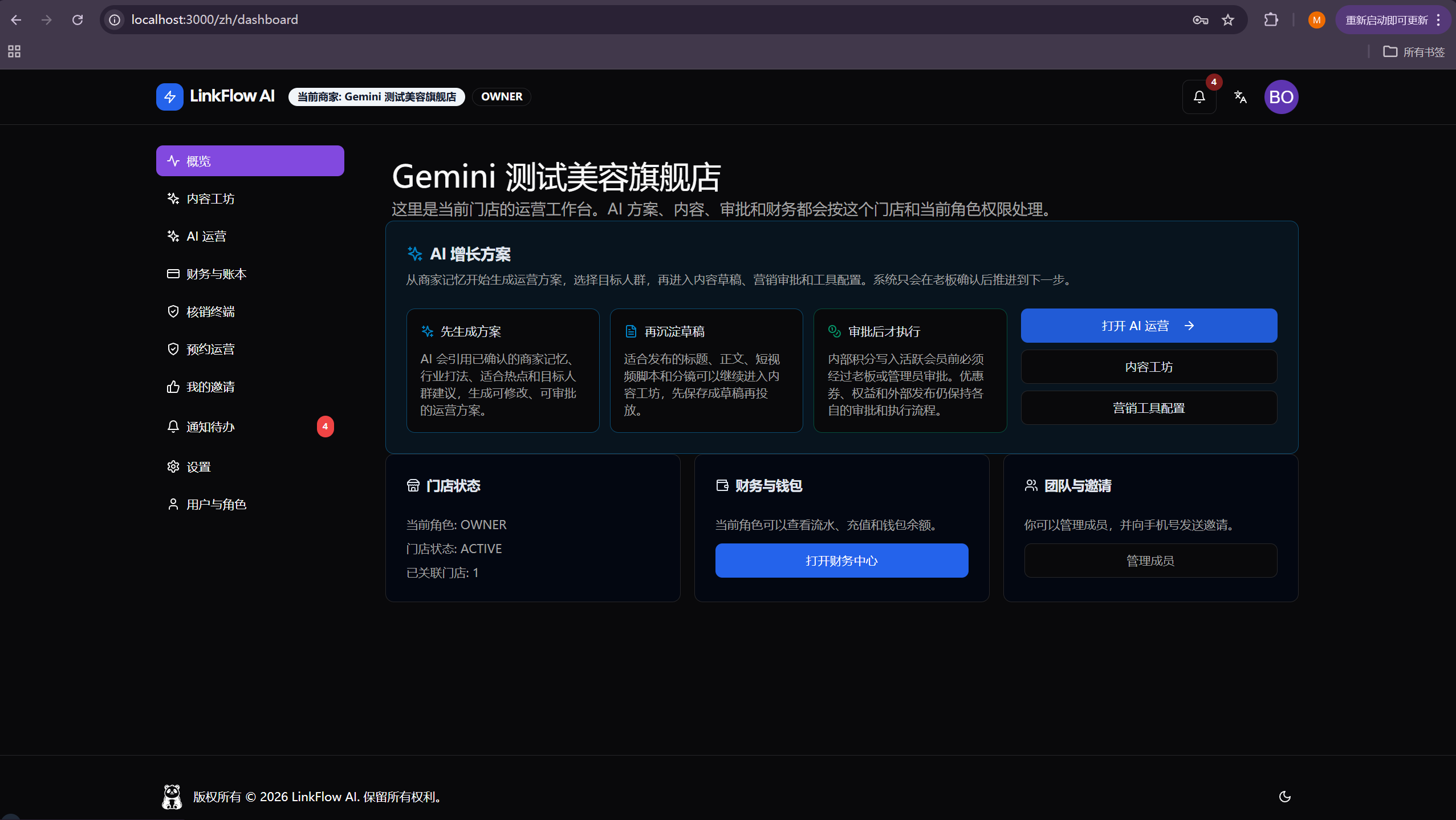
Task: Click the bell icon beside 通知待办
Action: [173, 427]
